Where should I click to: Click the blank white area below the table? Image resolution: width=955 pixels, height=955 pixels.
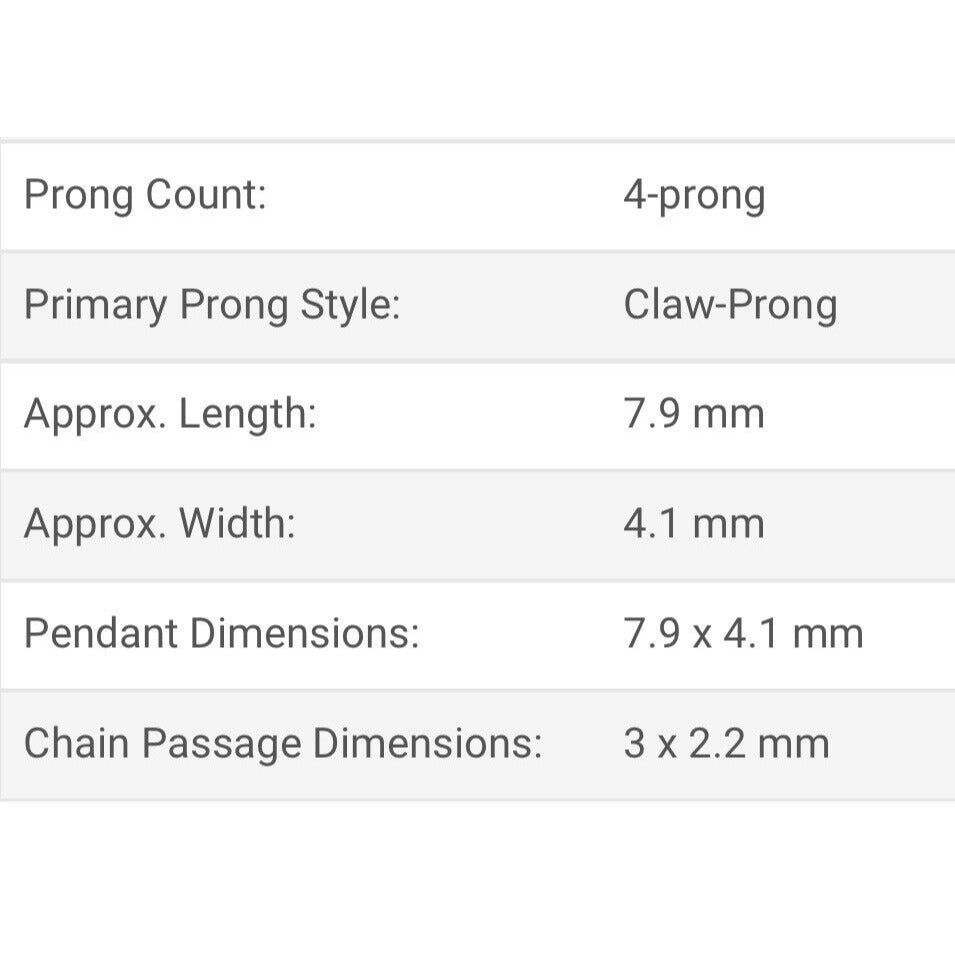(x=477, y=880)
